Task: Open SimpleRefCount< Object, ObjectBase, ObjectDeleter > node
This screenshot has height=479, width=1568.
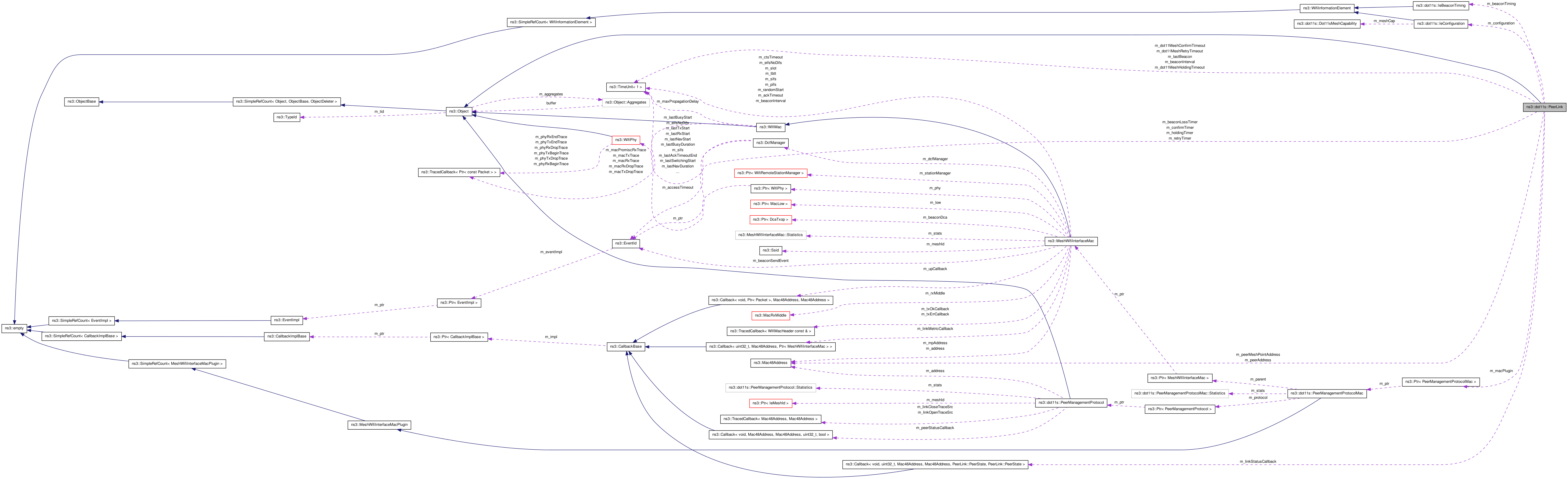Action: (x=286, y=102)
